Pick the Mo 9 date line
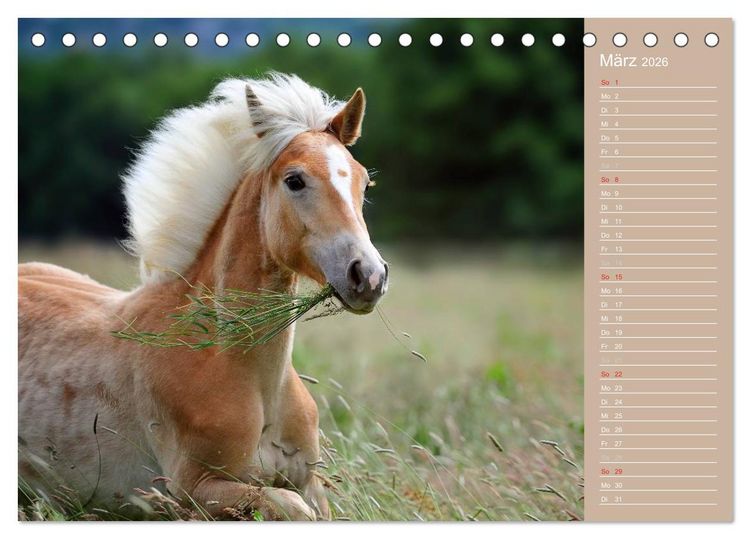750x539 pixels. 658,194
